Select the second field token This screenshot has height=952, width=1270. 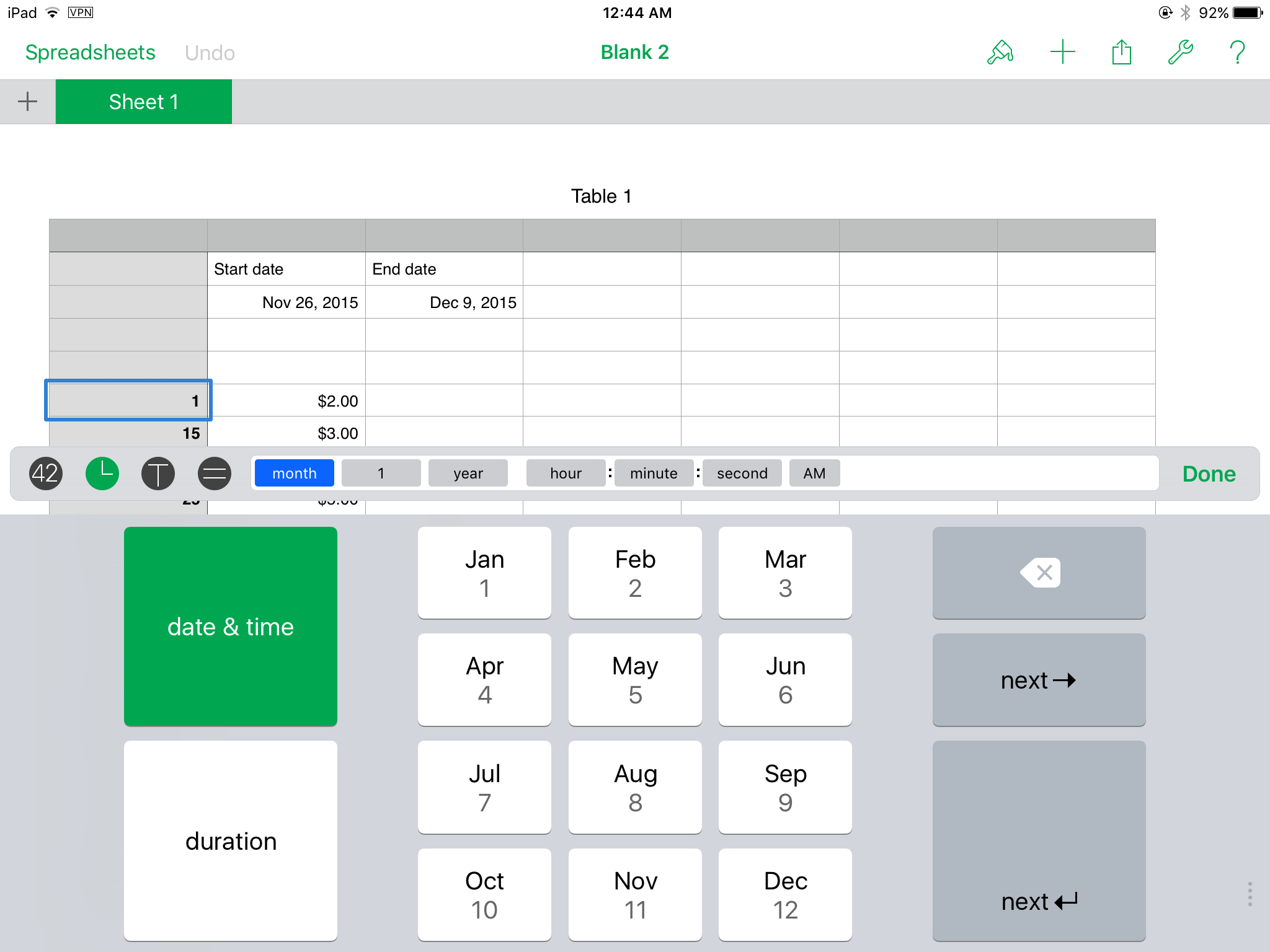pyautogui.click(x=742, y=474)
